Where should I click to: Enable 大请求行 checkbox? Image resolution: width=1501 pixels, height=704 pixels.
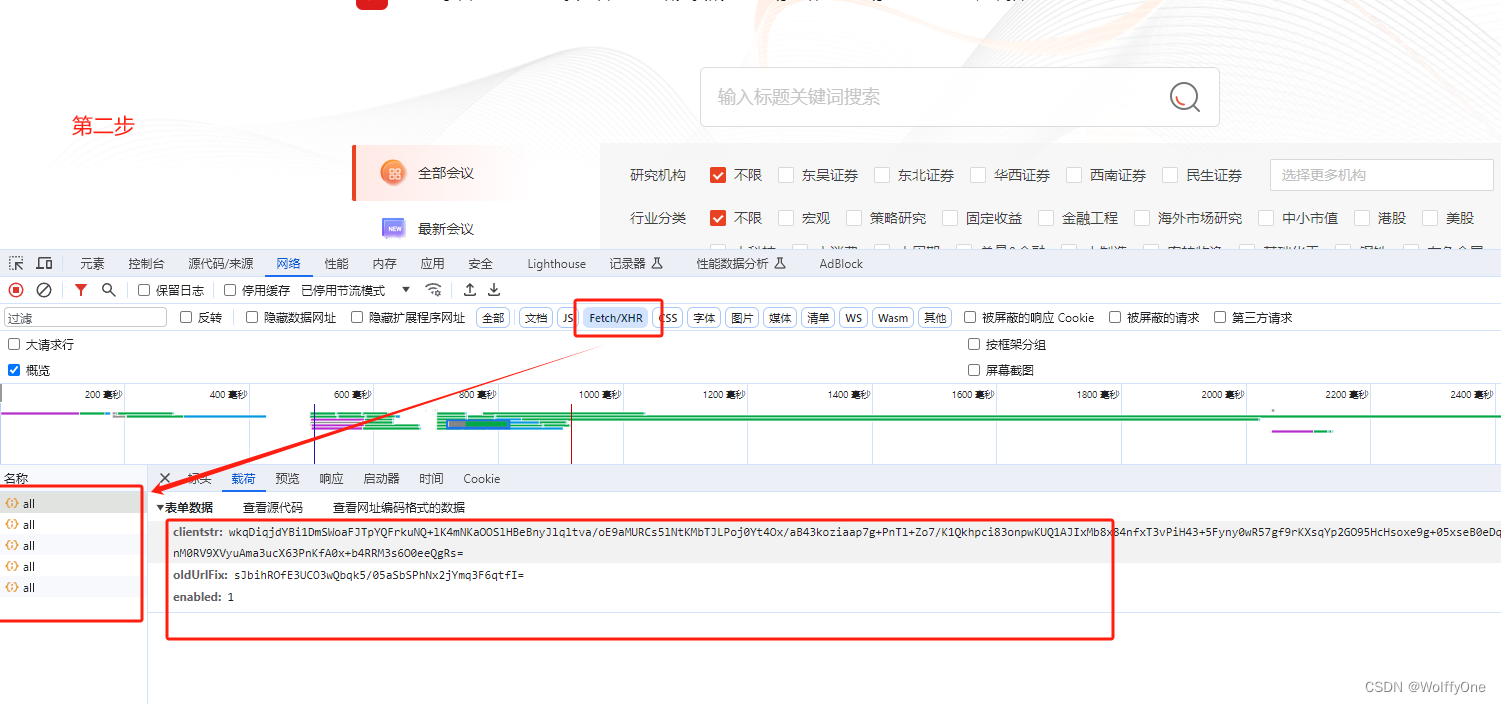pyautogui.click(x=14, y=344)
